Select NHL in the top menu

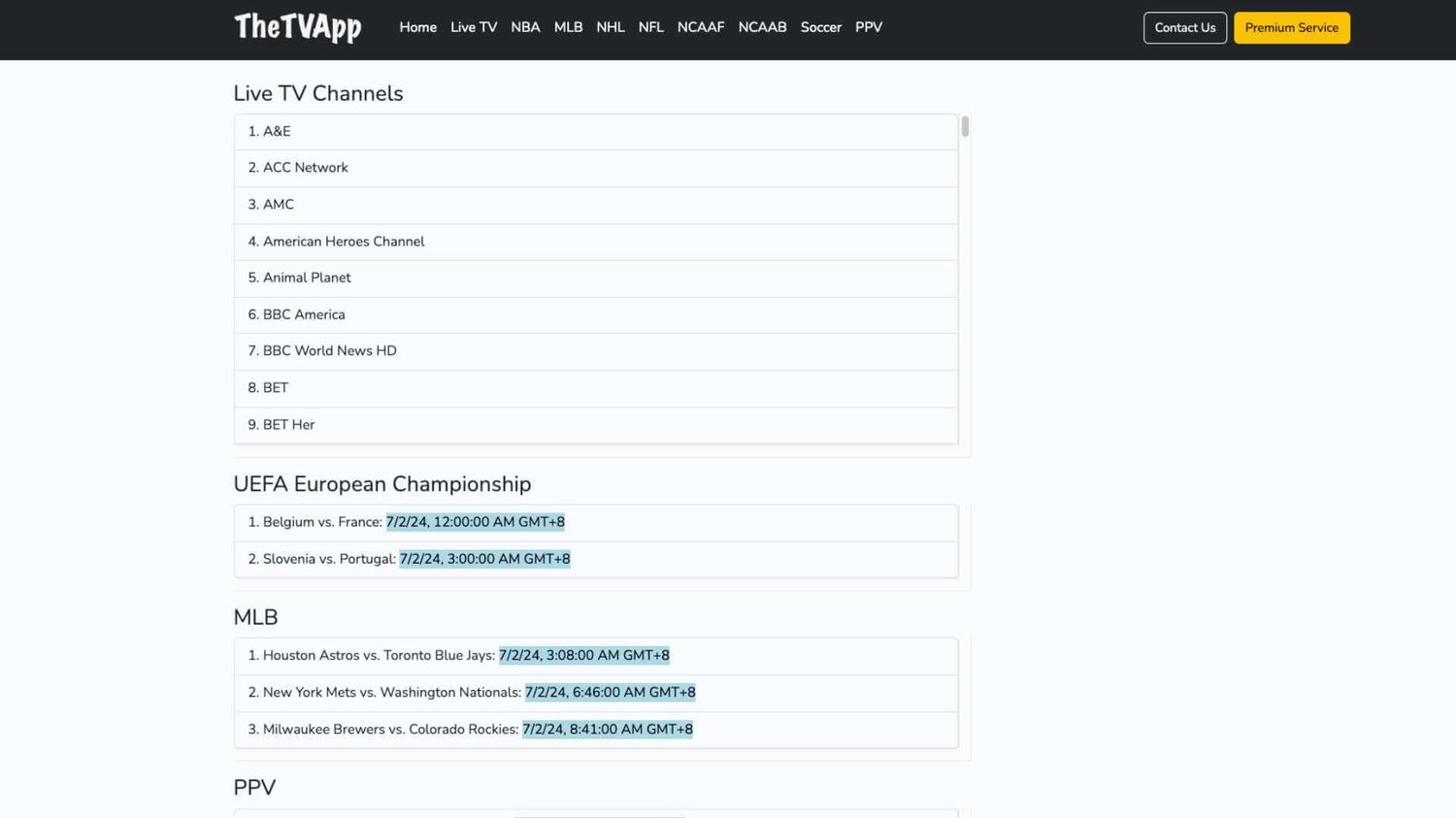pyautogui.click(x=611, y=27)
